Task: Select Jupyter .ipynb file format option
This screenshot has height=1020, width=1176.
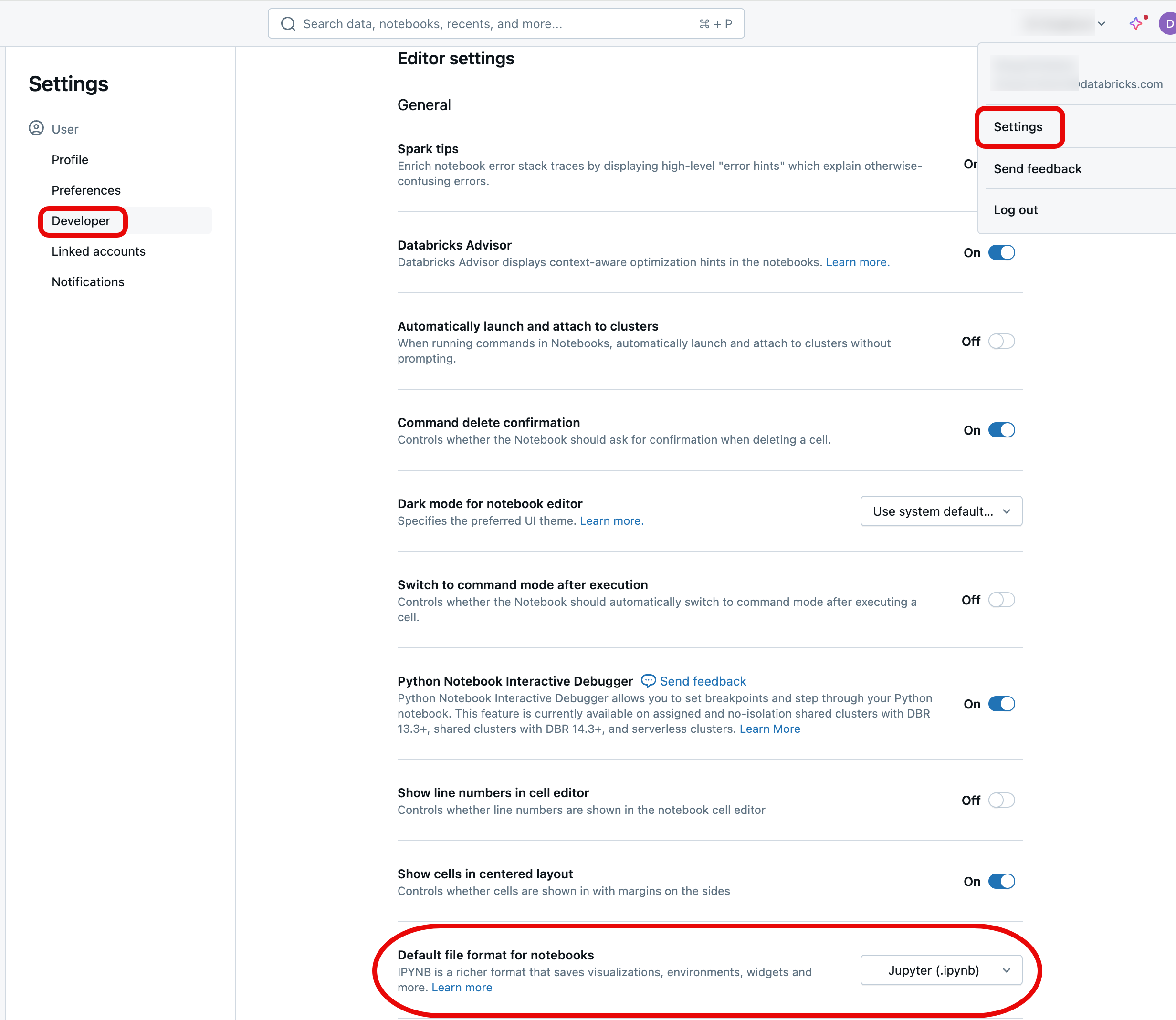Action: (941, 969)
